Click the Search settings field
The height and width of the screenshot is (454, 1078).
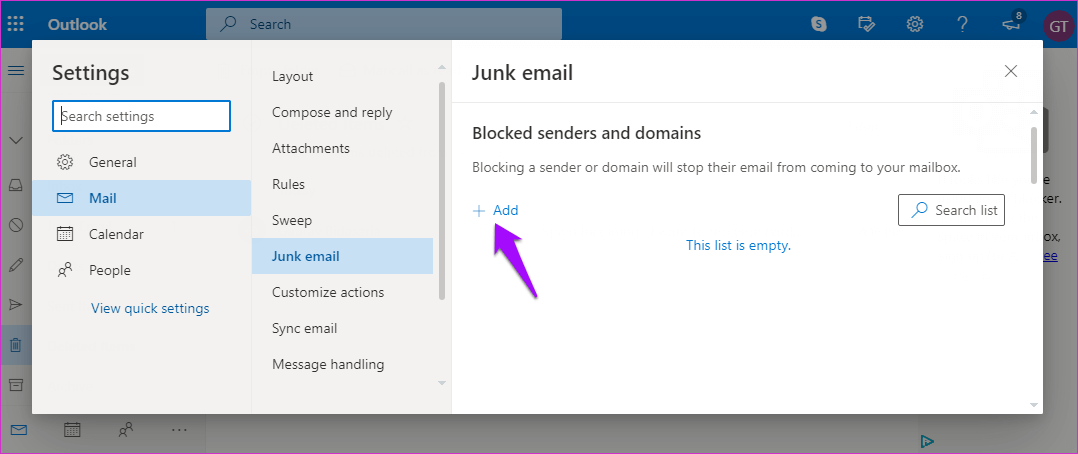142,116
